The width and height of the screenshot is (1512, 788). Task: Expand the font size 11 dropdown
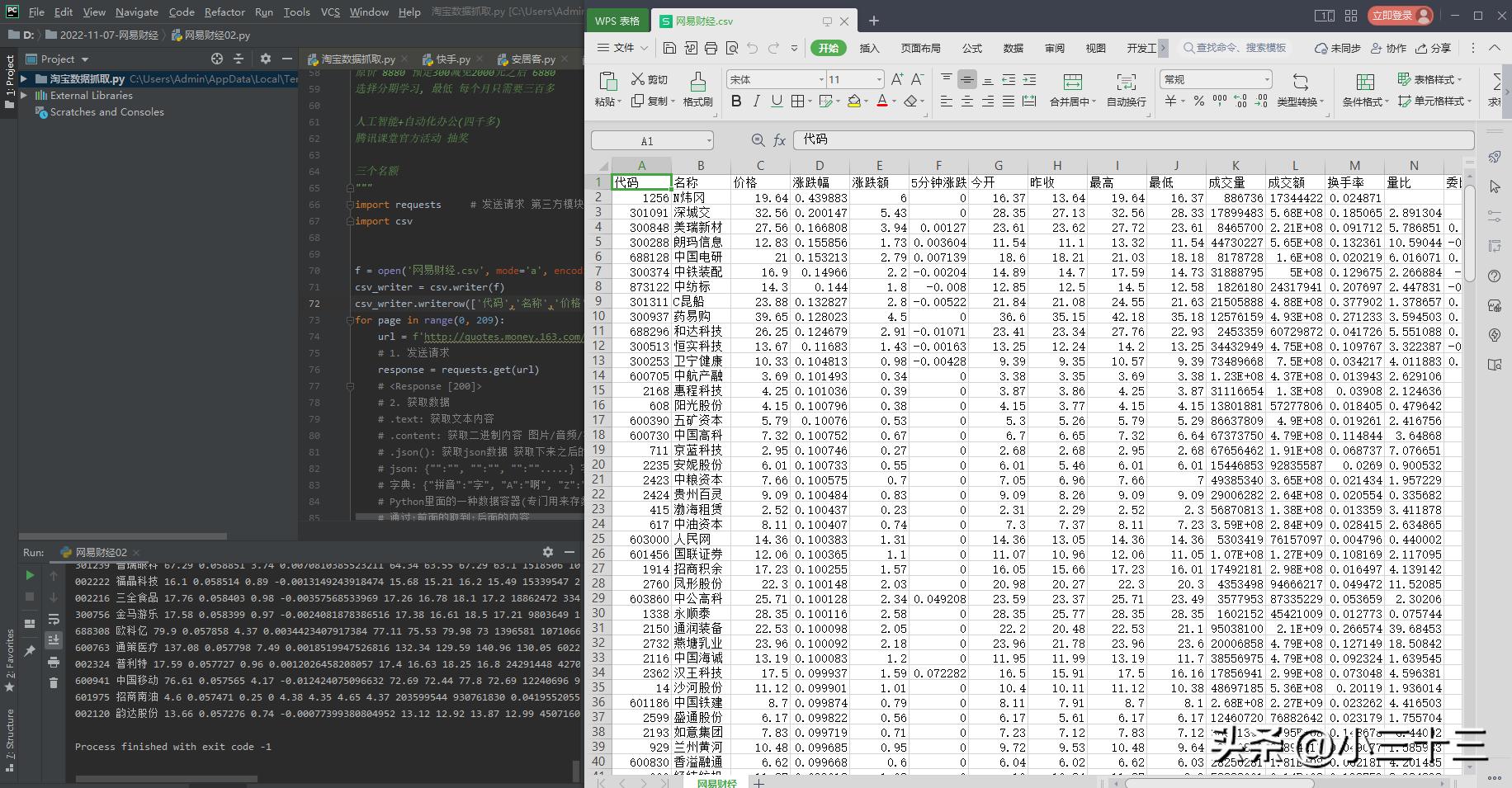[878, 79]
